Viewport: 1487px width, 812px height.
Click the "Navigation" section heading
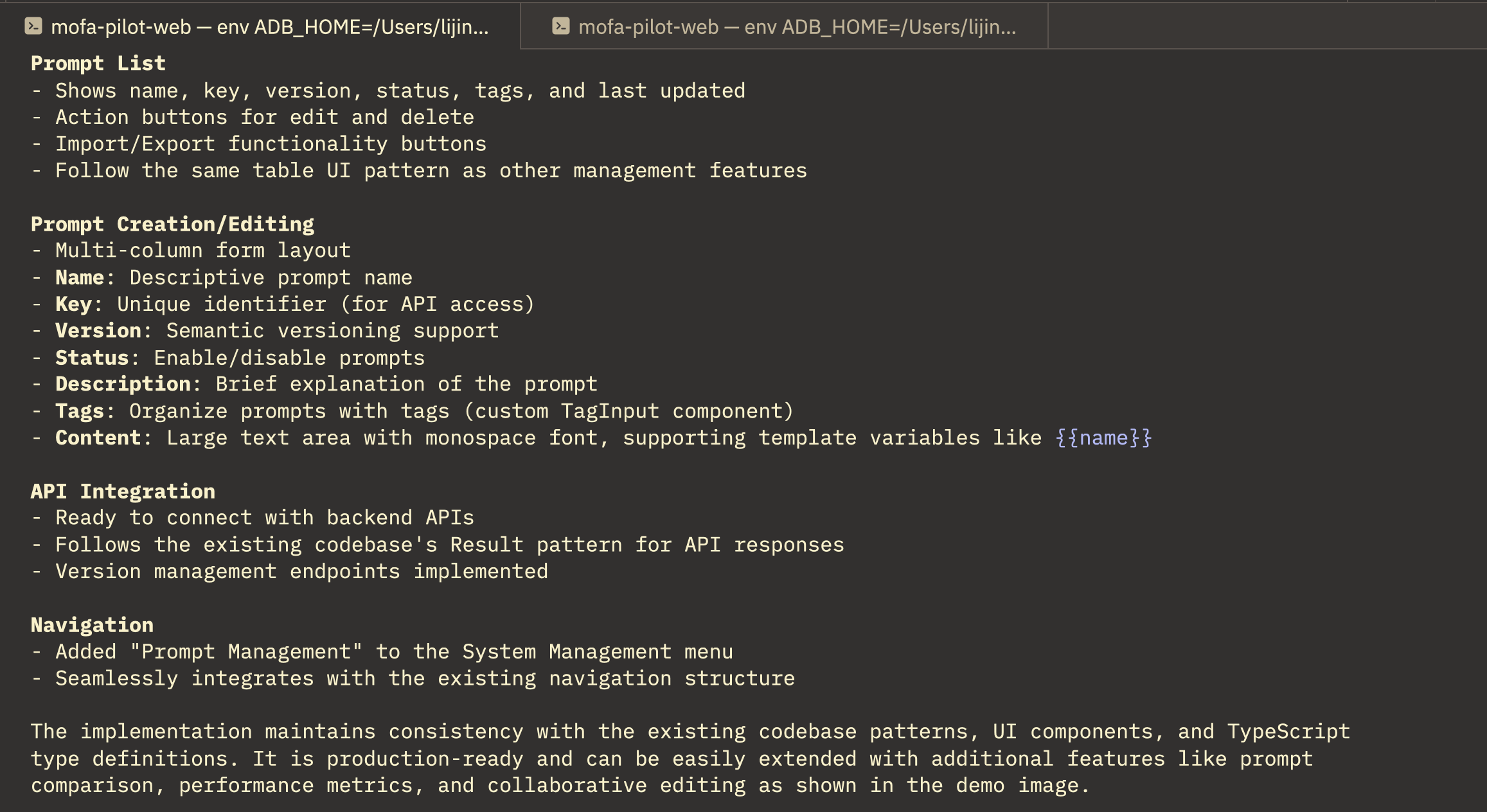(92, 625)
